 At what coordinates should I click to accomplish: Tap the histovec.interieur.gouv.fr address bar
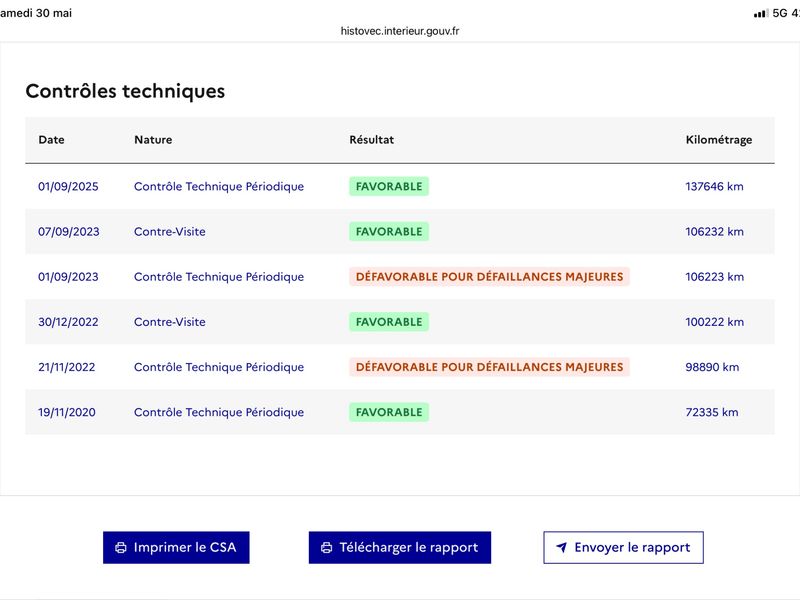(x=399, y=31)
